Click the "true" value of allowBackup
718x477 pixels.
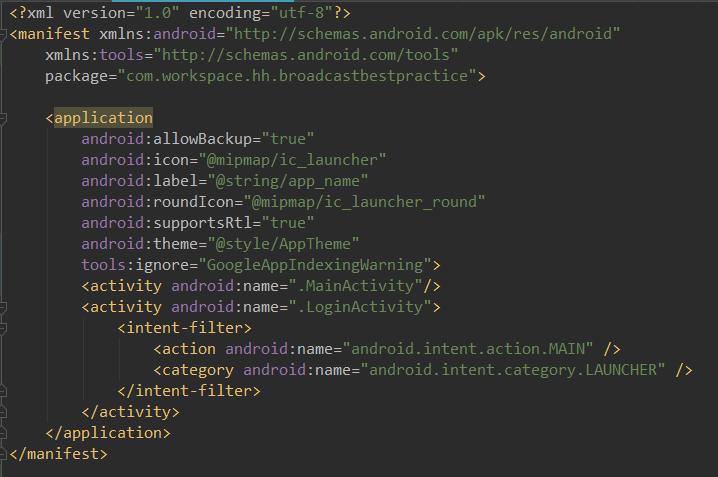click(288, 139)
